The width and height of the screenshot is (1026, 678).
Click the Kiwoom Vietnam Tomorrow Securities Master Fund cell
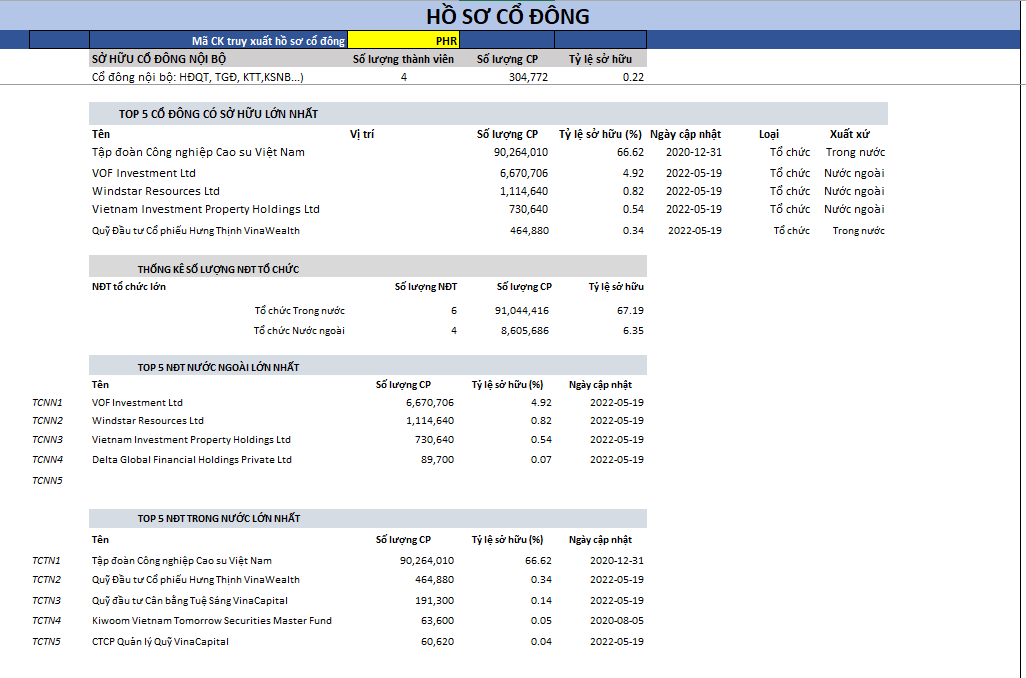tap(211, 621)
